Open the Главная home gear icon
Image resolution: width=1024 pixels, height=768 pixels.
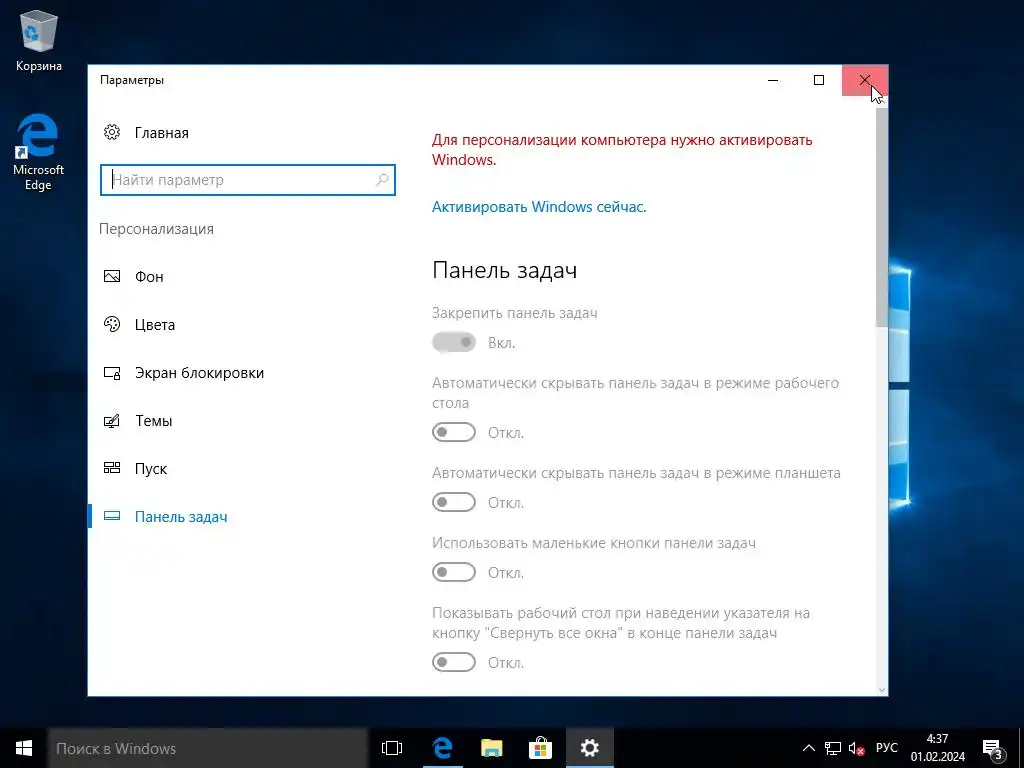(x=112, y=133)
